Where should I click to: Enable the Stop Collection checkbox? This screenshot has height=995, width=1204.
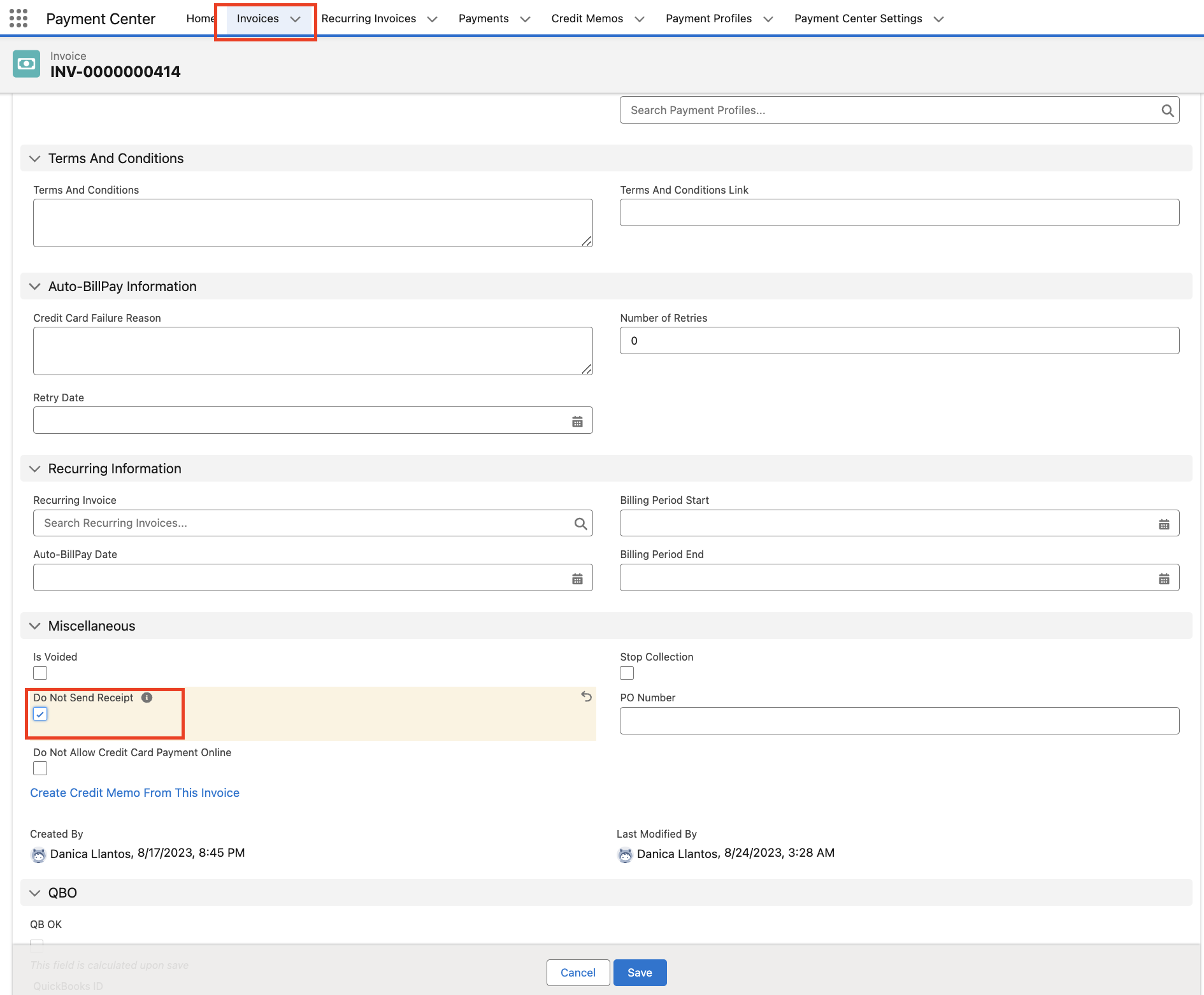tap(627, 673)
